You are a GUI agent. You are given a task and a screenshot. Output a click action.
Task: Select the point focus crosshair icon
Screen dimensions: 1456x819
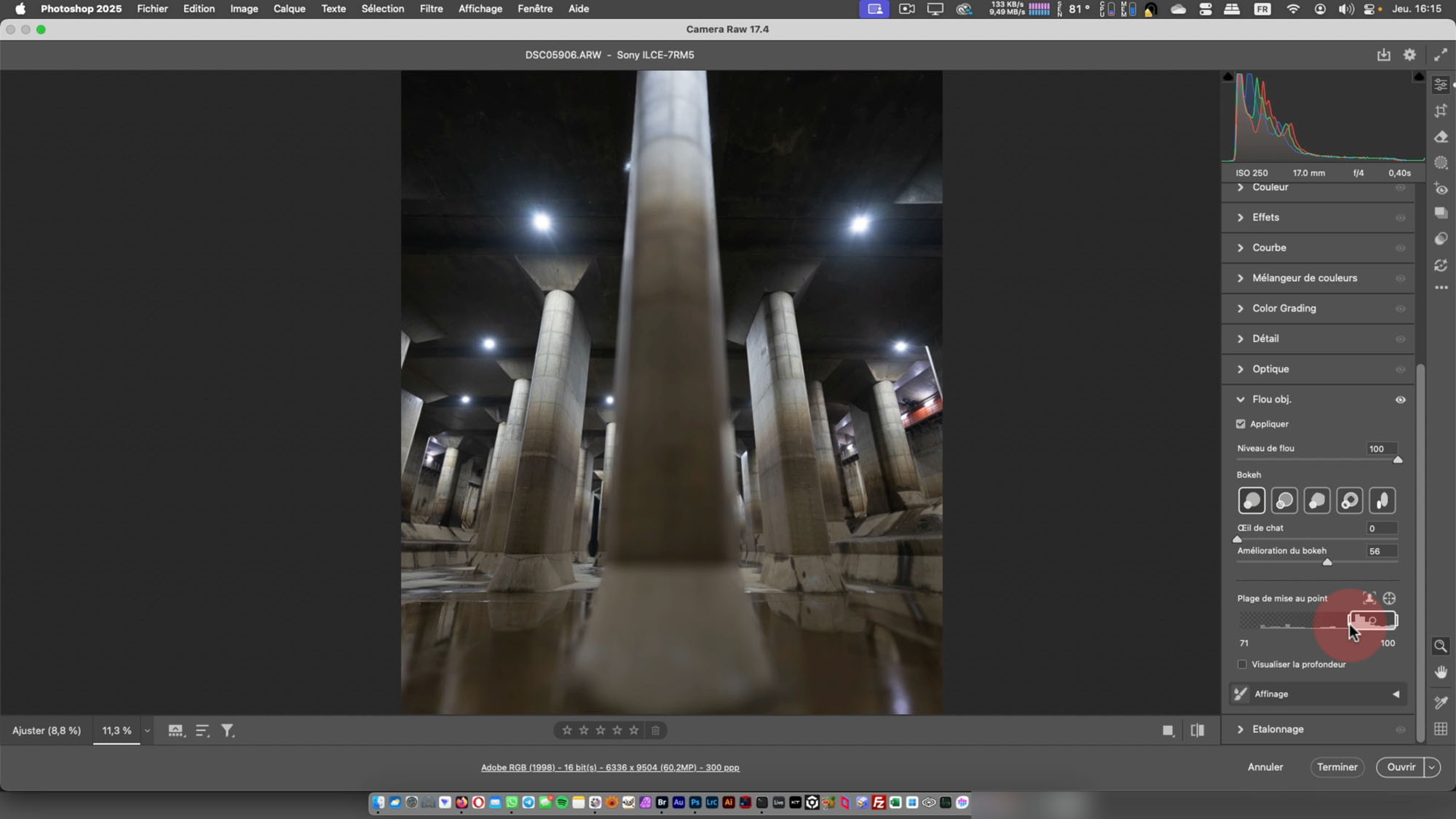click(1389, 598)
